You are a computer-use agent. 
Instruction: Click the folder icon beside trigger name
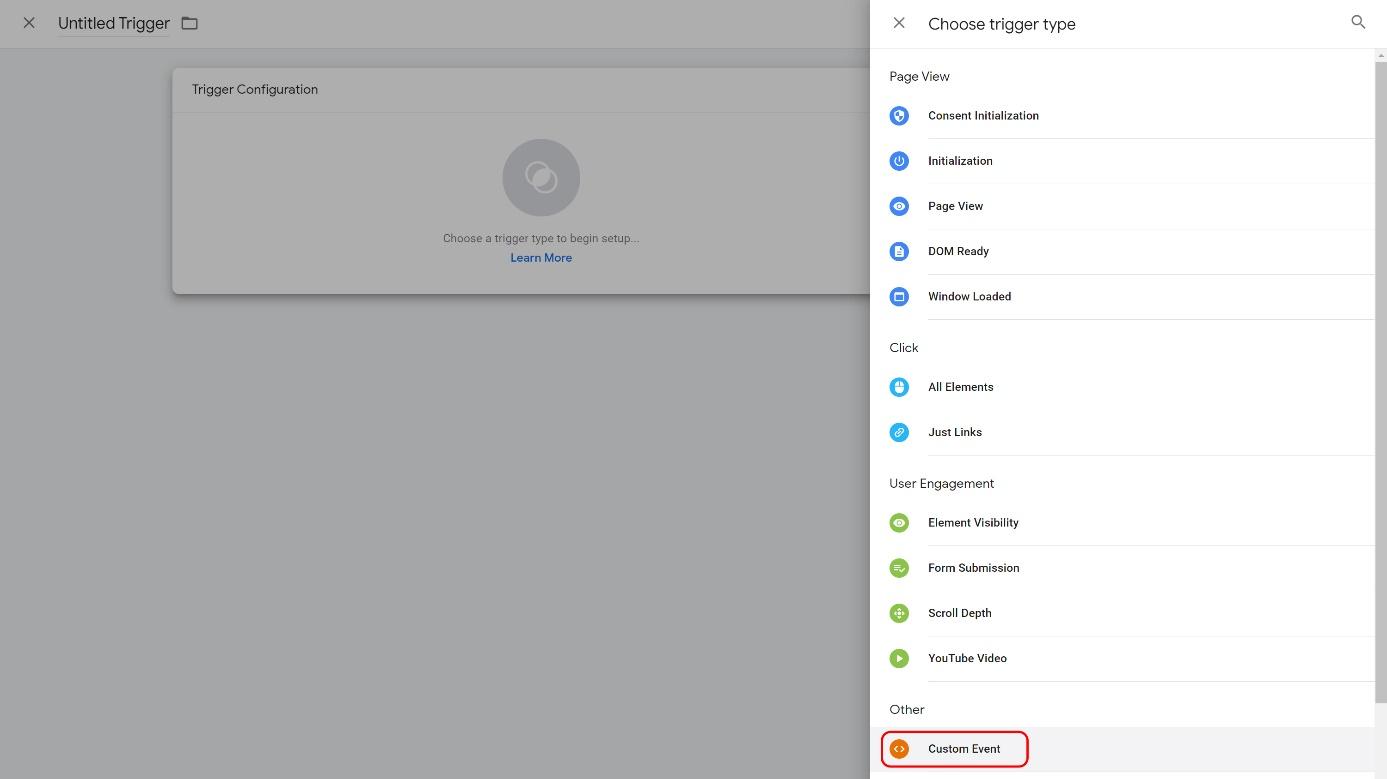(190, 23)
